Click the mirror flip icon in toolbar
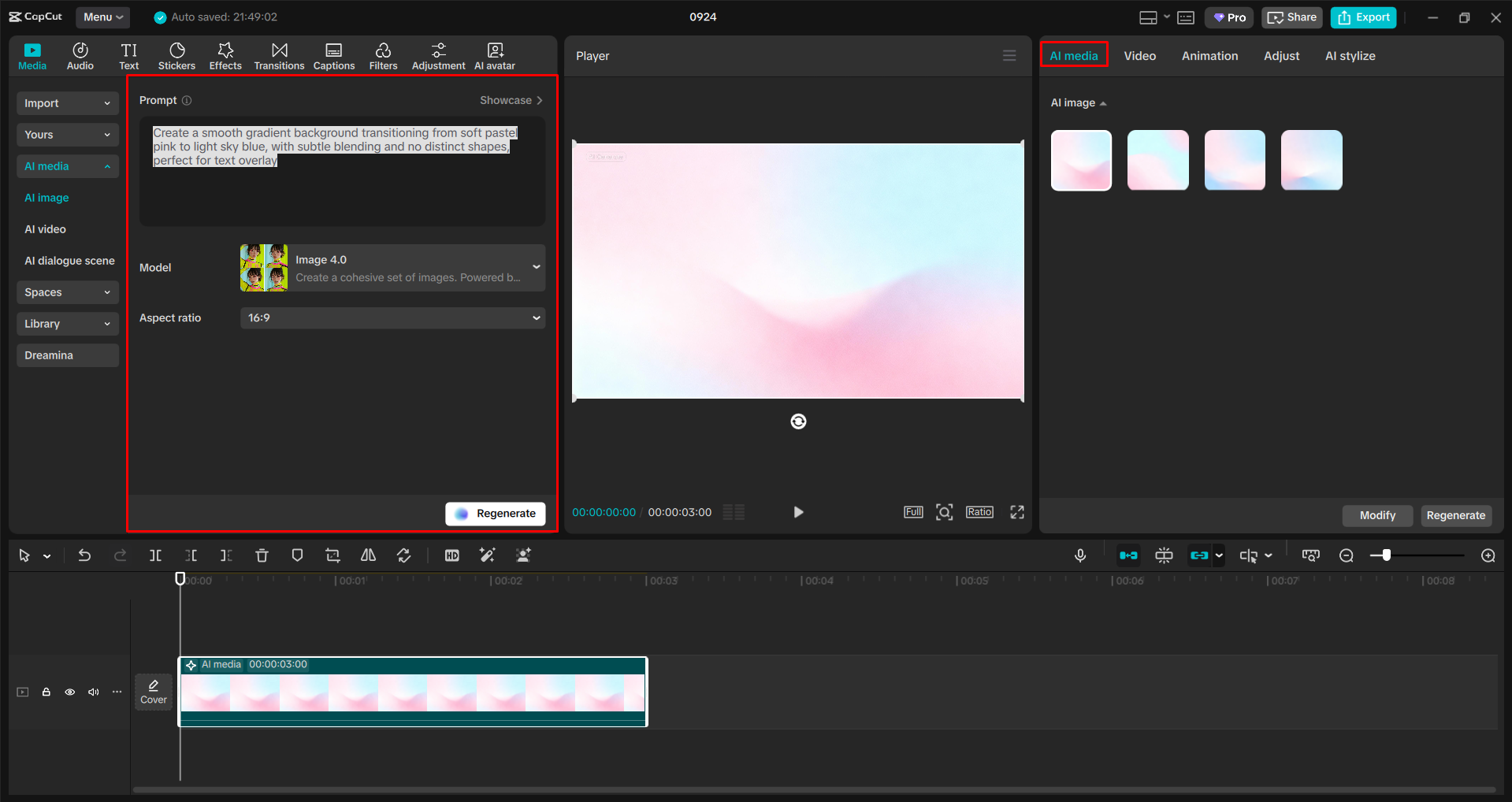 (368, 555)
